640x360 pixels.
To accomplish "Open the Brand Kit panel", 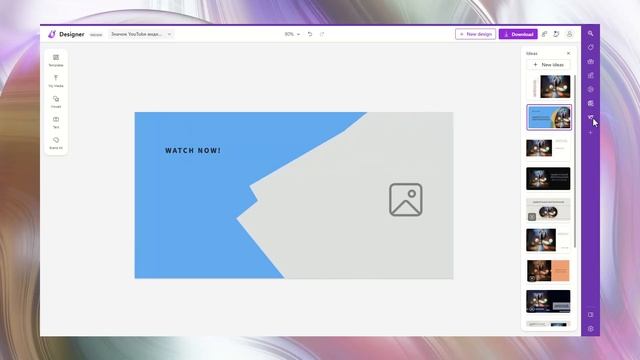I will click(x=56, y=143).
